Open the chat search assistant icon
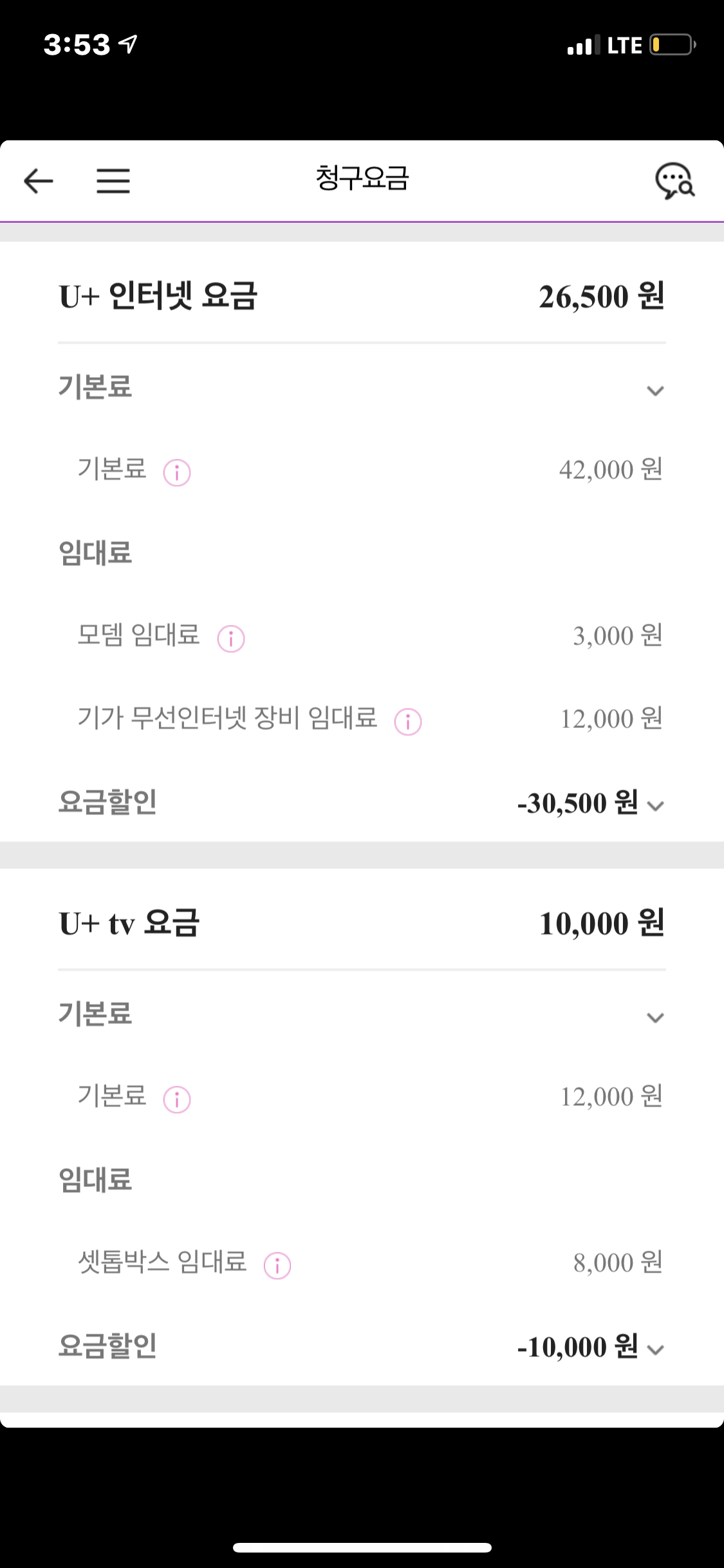The image size is (724, 1568). [674, 181]
